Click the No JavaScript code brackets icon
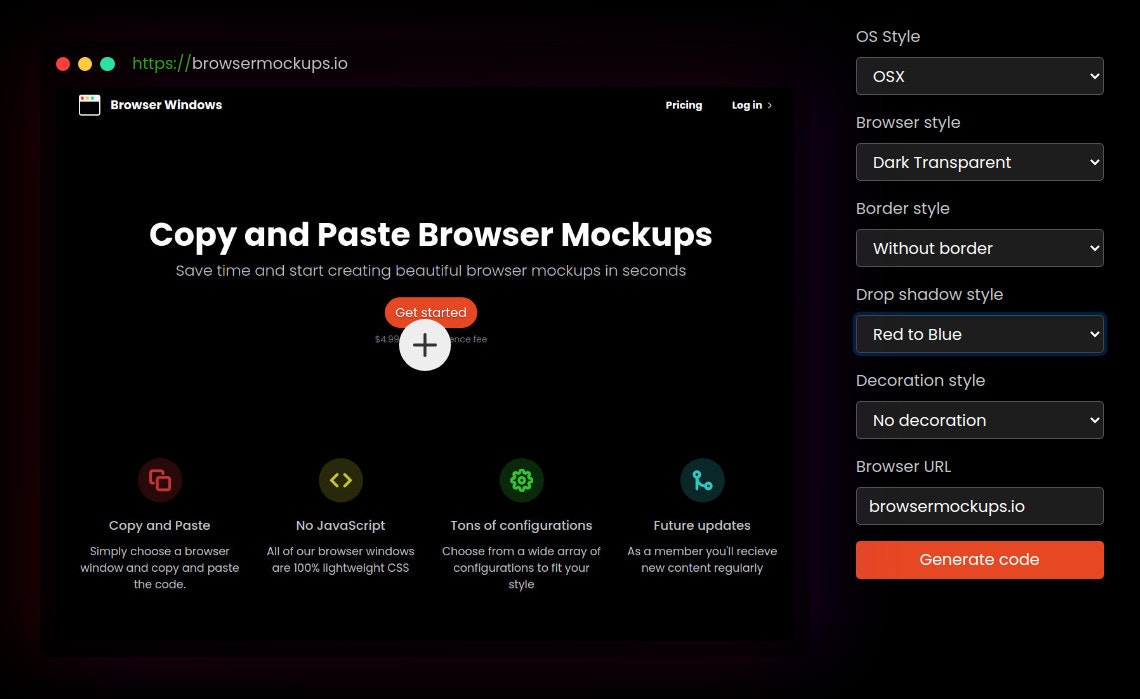The image size is (1140, 699). click(x=340, y=480)
